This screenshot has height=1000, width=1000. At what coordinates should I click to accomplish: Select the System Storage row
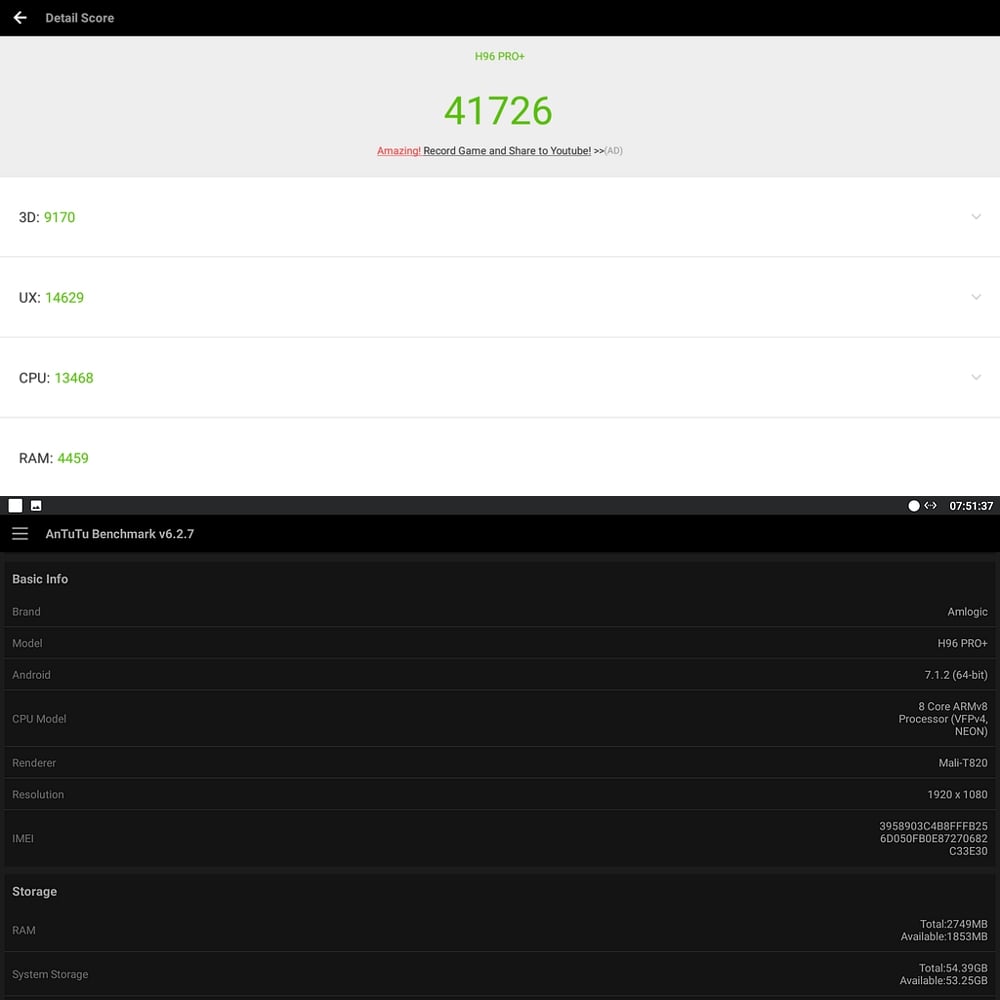tap(500, 974)
